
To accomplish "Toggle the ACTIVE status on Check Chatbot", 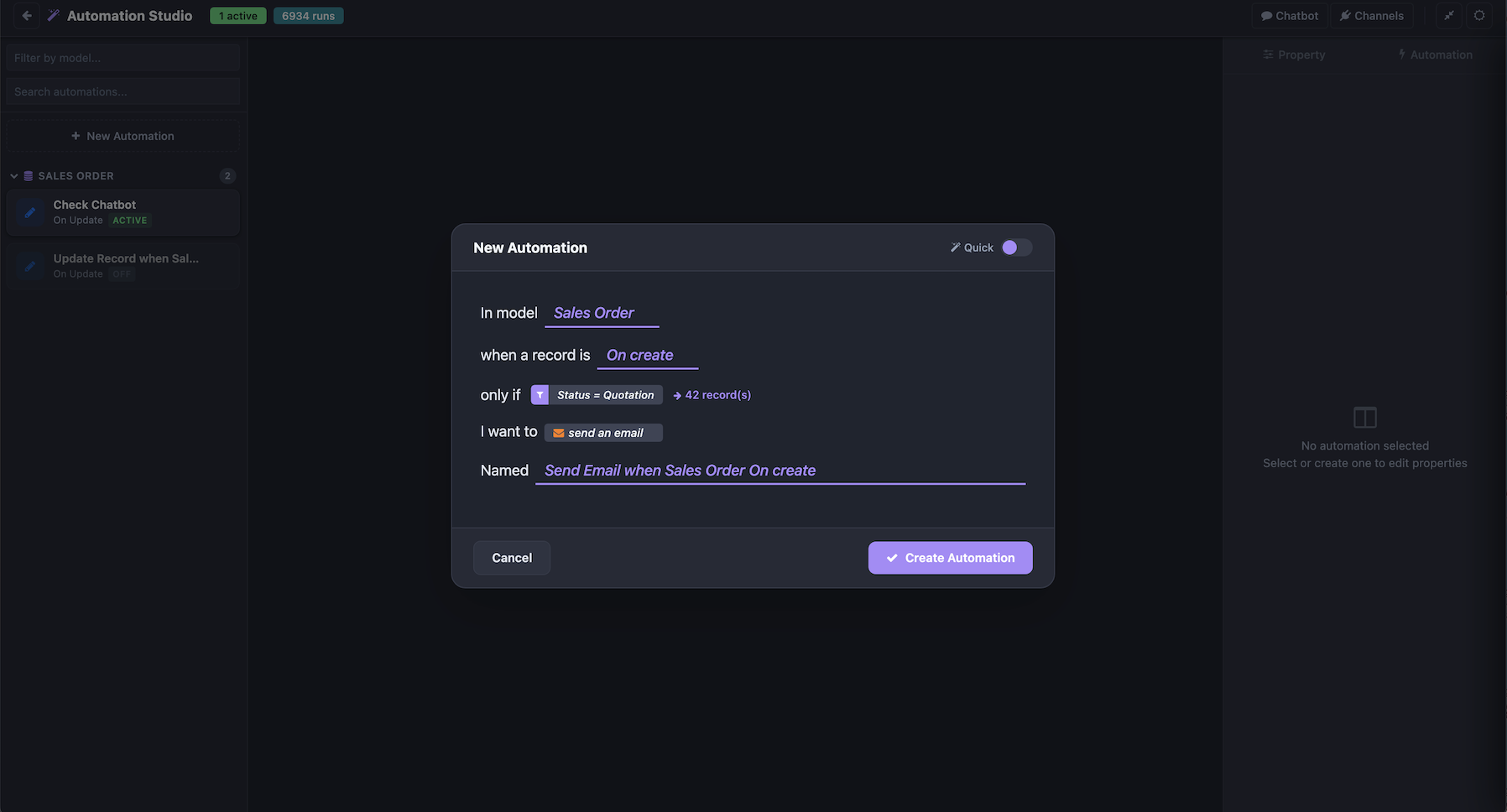I will tap(130, 220).
